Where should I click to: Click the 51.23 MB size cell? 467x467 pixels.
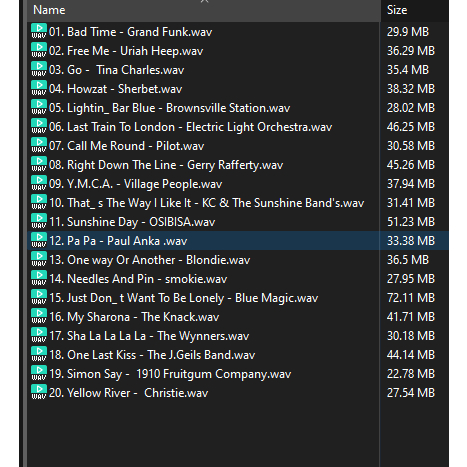click(x=411, y=222)
